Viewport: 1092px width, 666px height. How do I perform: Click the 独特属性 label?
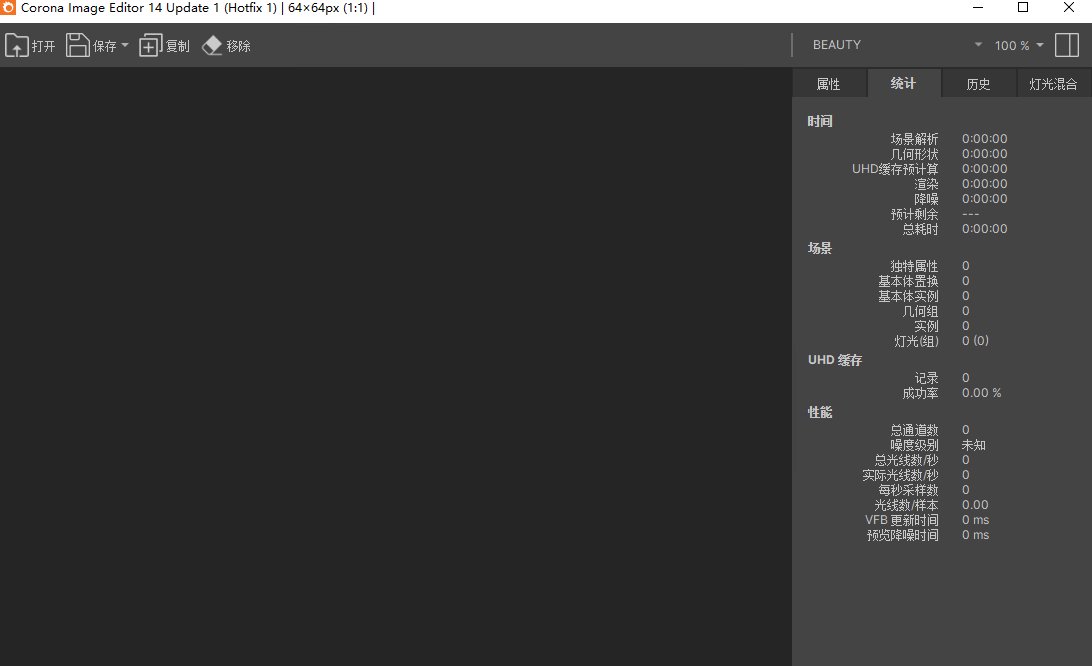914,266
